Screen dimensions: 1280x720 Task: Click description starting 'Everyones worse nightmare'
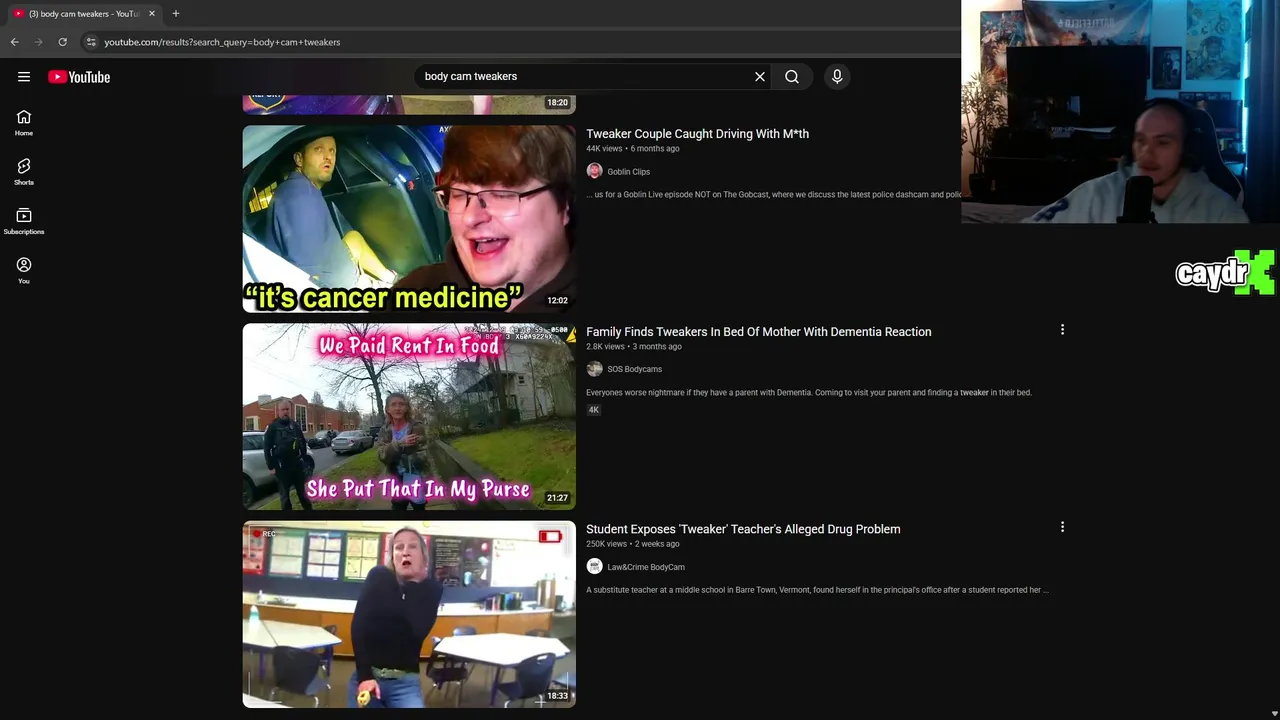coord(808,392)
